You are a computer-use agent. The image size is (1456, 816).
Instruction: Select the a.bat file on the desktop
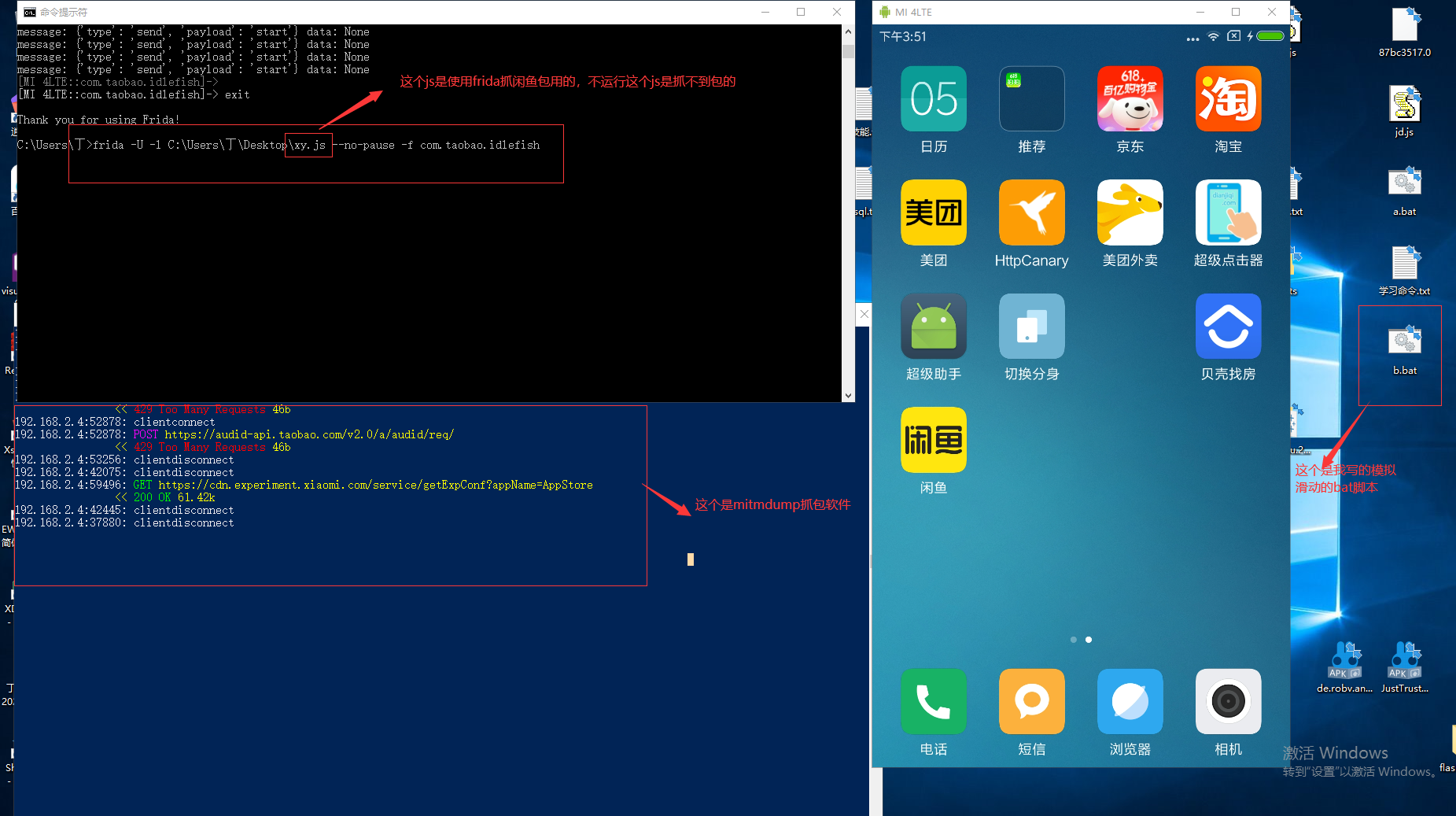tap(1404, 191)
